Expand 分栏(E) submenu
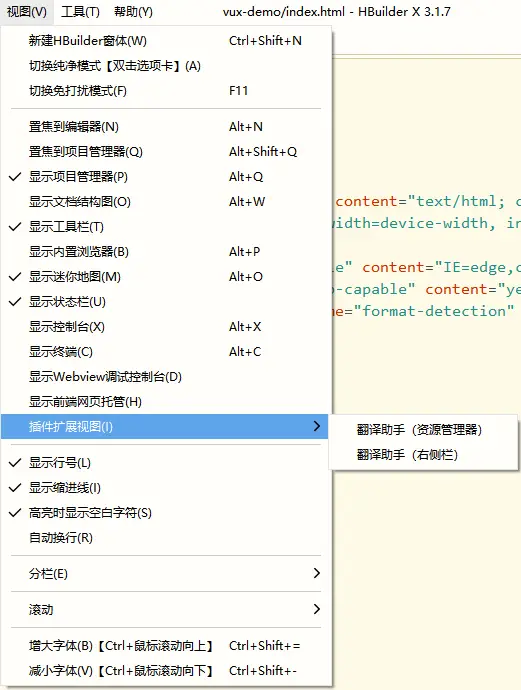Viewport: 521px width, 690px height. (x=165, y=574)
